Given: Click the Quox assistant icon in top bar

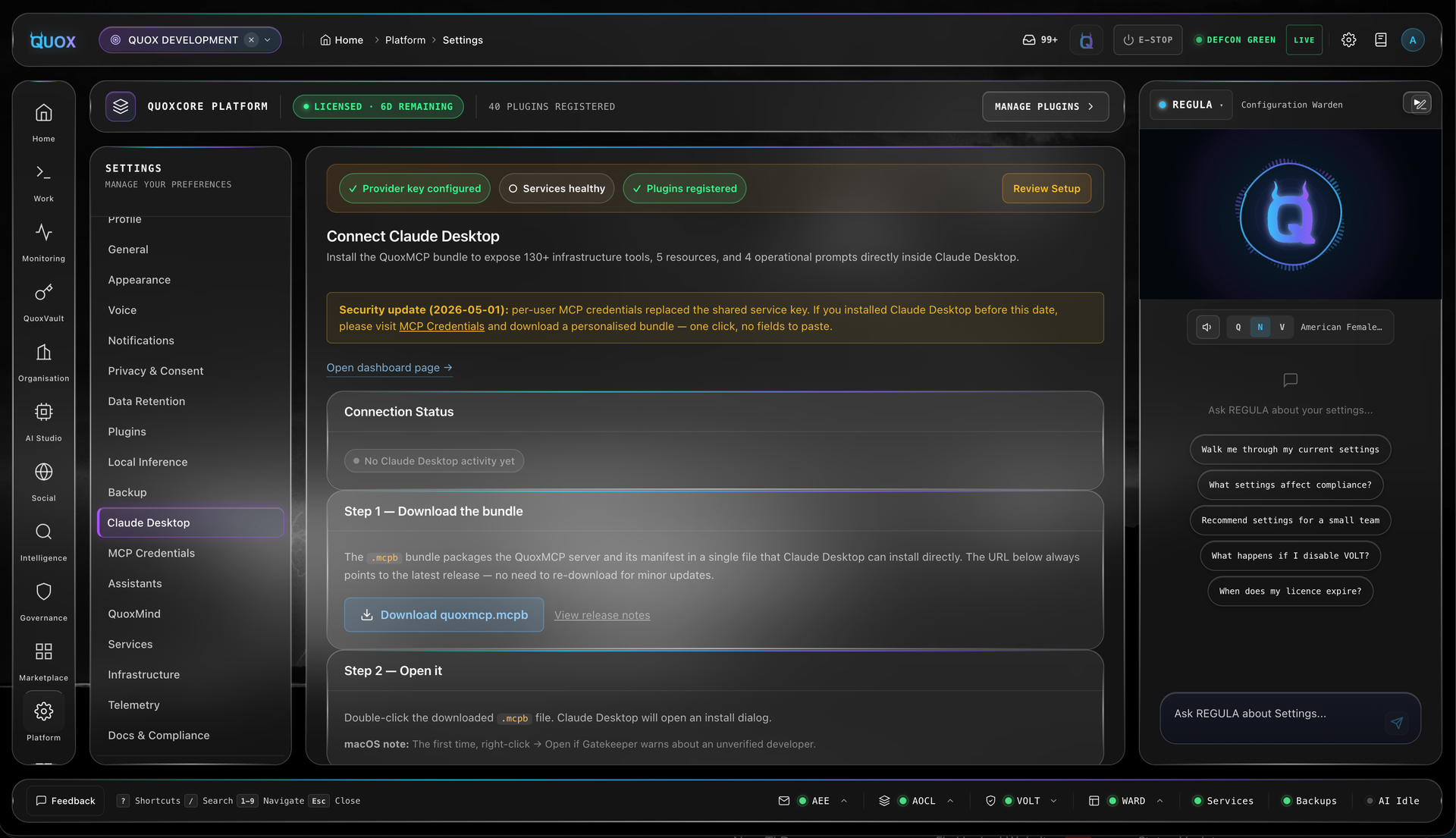Looking at the screenshot, I should [1086, 40].
